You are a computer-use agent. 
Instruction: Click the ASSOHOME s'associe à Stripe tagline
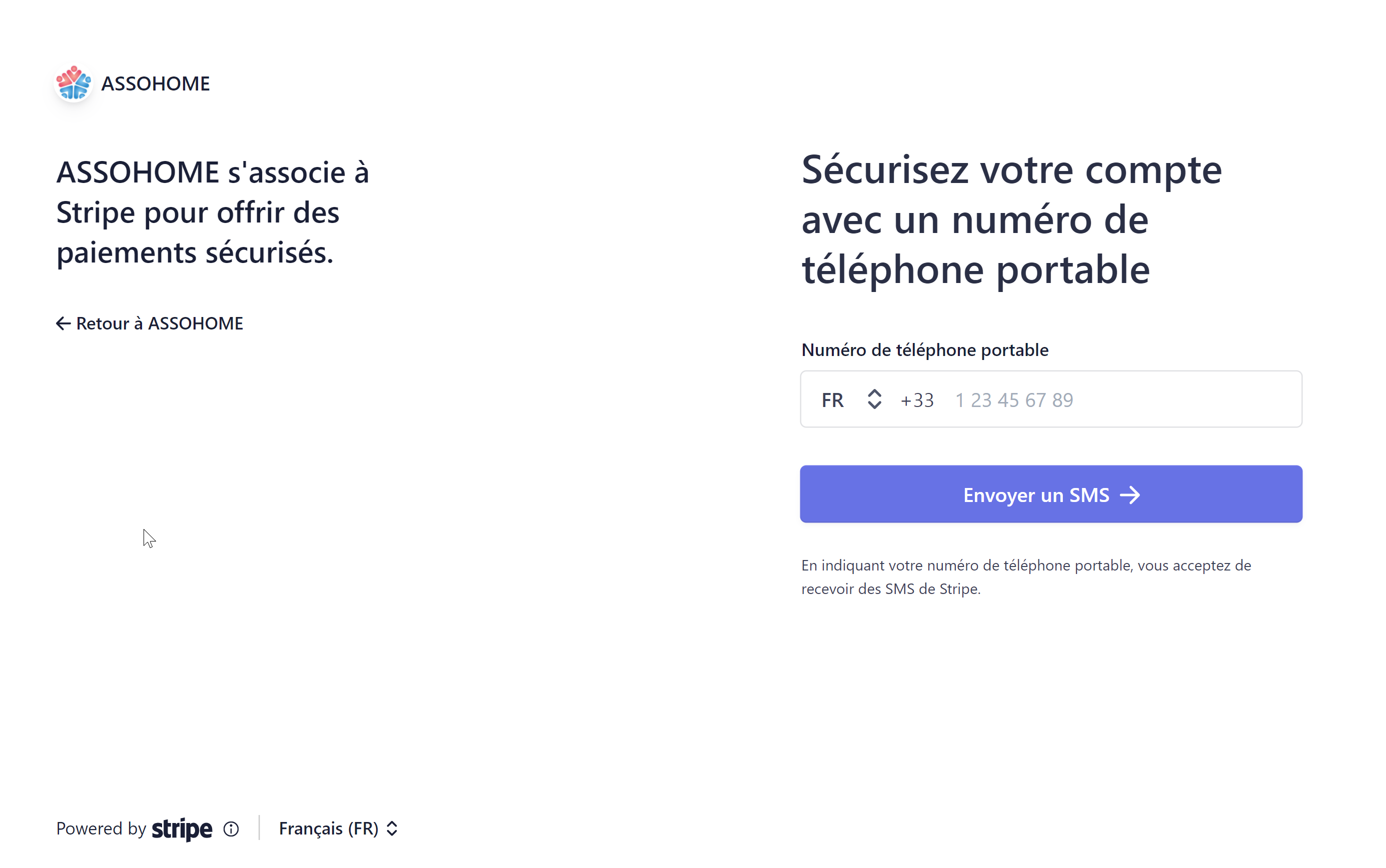(x=213, y=212)
